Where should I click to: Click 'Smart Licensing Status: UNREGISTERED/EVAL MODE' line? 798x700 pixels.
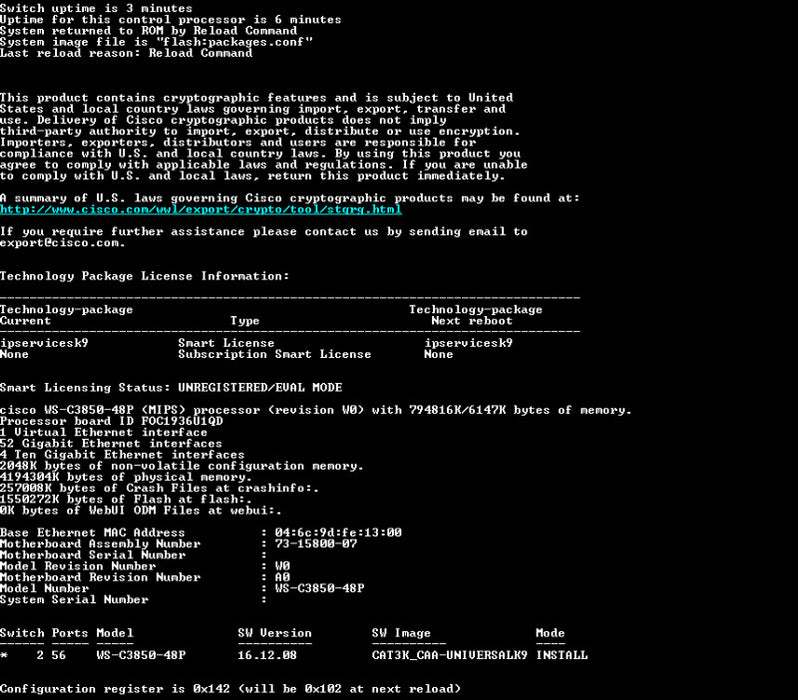(x=171, y=387)
